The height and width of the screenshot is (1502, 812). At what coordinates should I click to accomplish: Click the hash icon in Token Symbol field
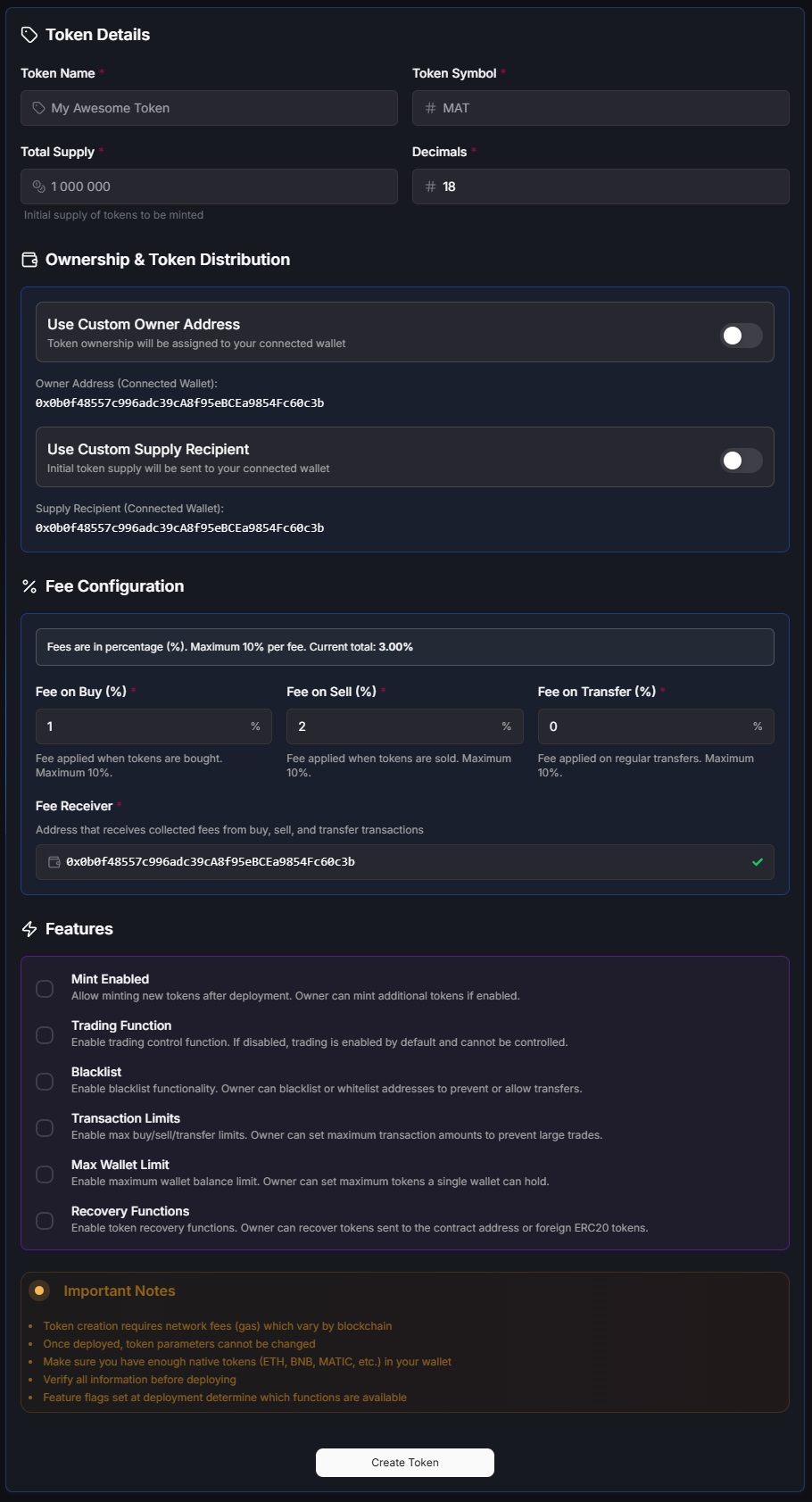click(x=430, y=107)
